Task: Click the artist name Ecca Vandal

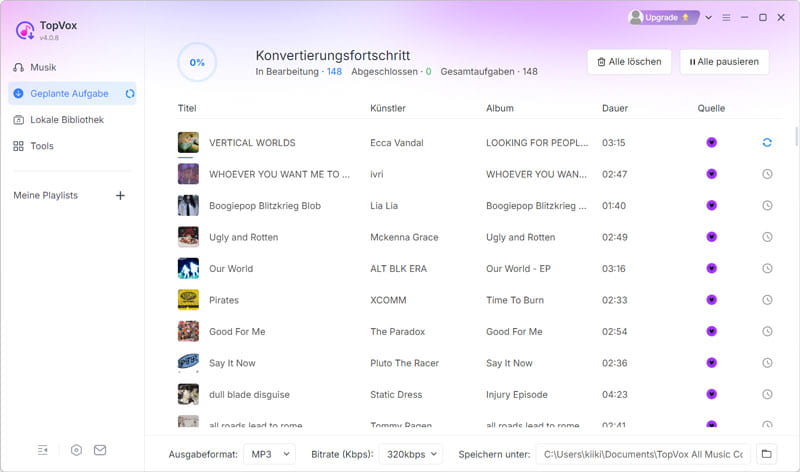Action: 397,143
